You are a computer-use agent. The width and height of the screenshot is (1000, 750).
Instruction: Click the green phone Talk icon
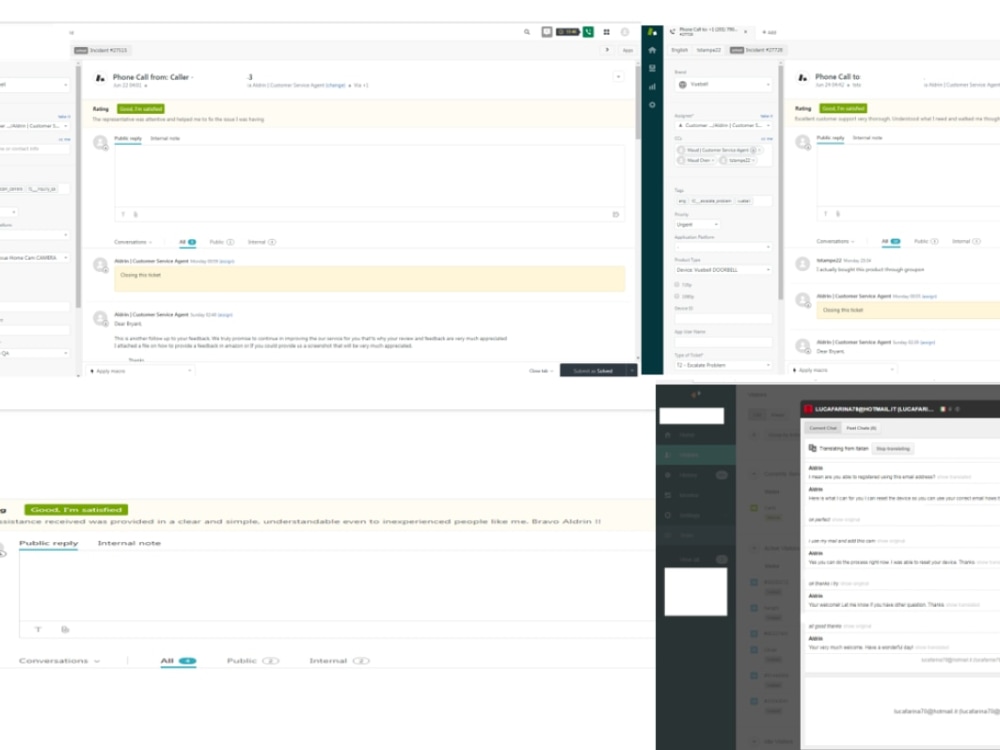588,32
